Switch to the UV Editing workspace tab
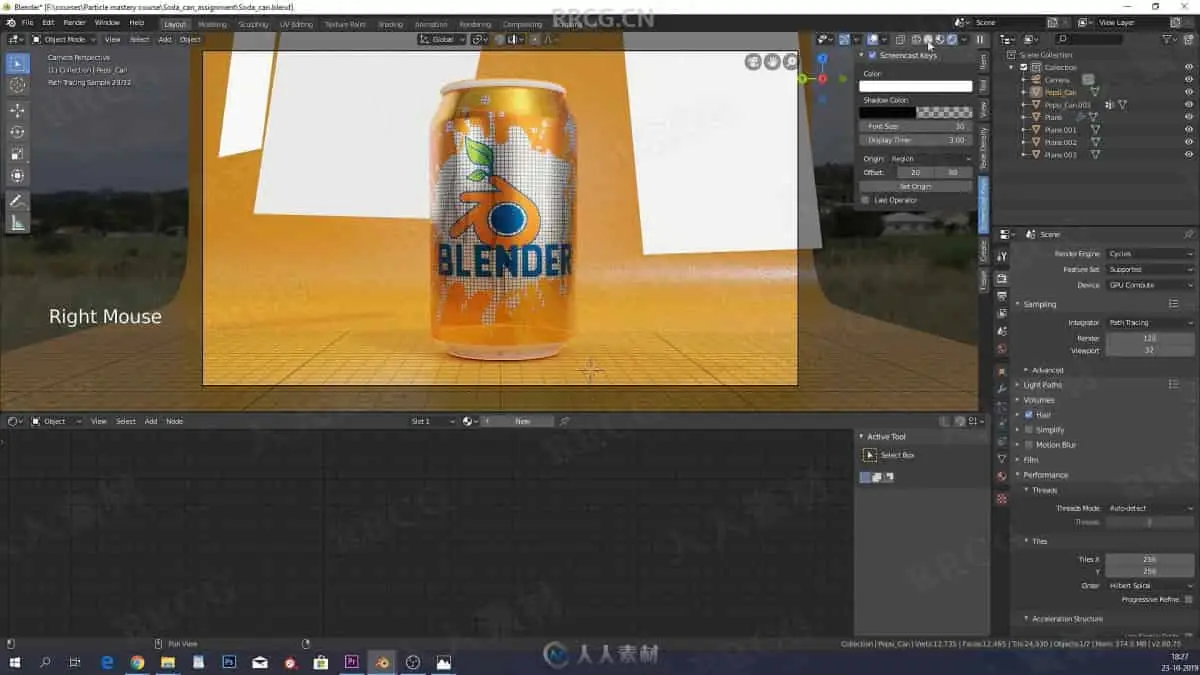The height and width of the screenshot is (675, 1200). click(x=296, y=24)
